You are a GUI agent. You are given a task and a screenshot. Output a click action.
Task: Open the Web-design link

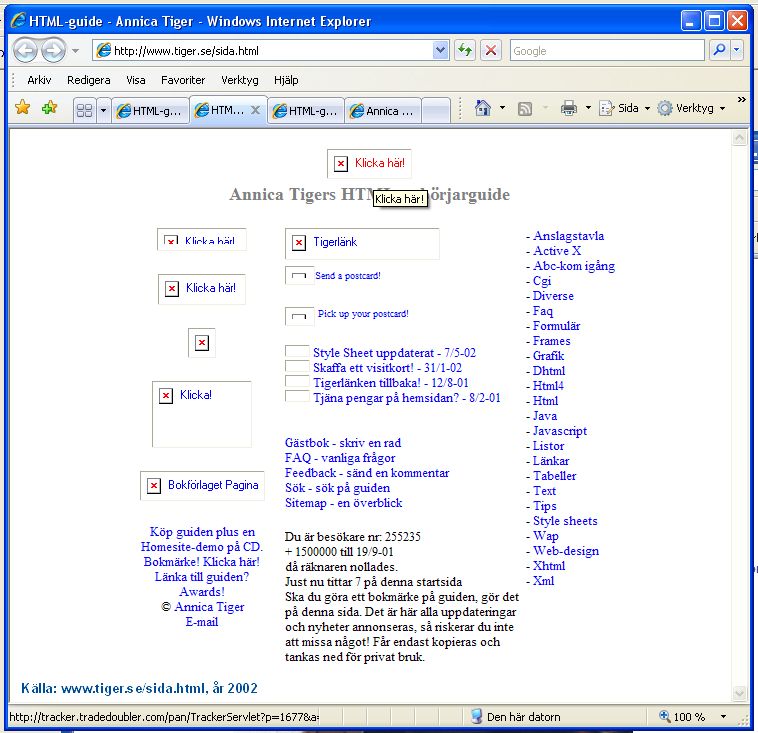click(x=566, y=551)
